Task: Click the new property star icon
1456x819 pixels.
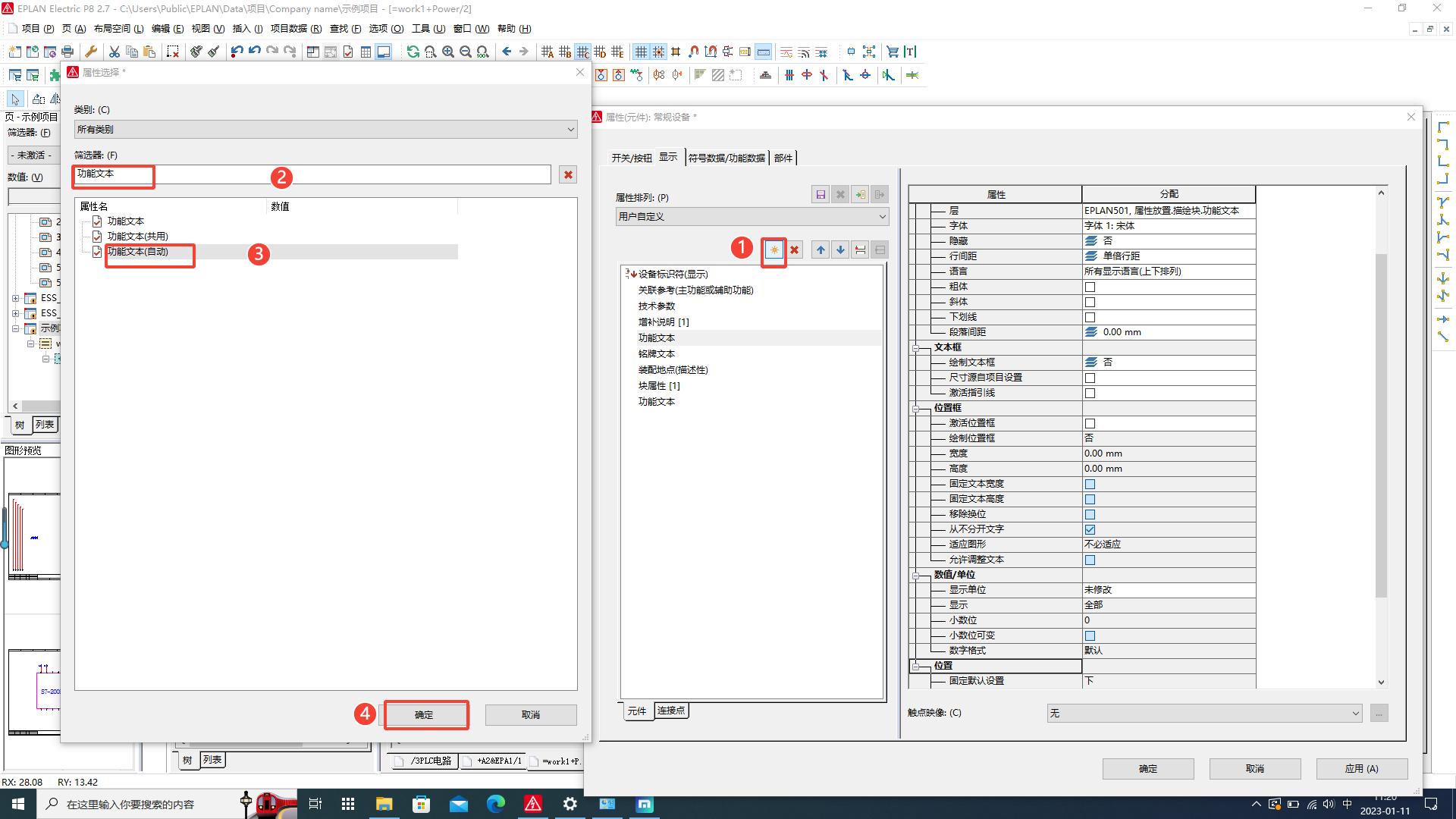Action: tap(773, 250)
